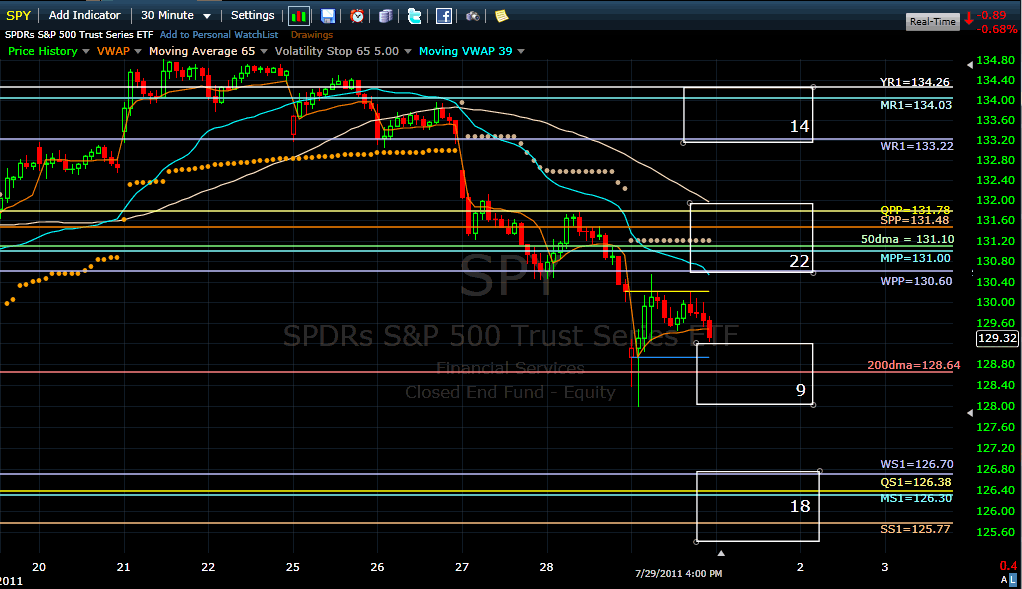Click the triangle marker on the date axis
Screen dimensions: 1022x589
tap(721, 553)
